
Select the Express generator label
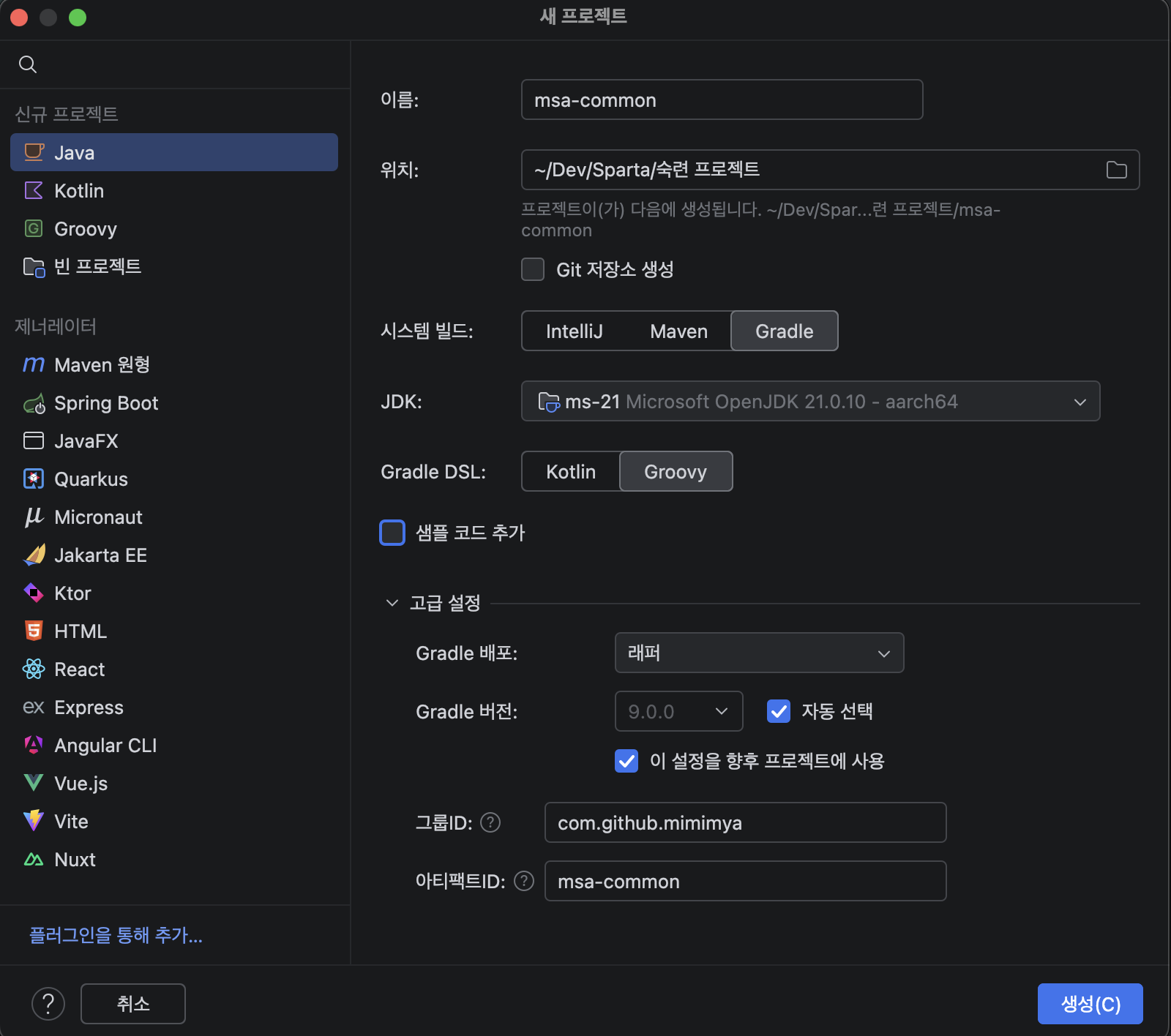(89, 707)
